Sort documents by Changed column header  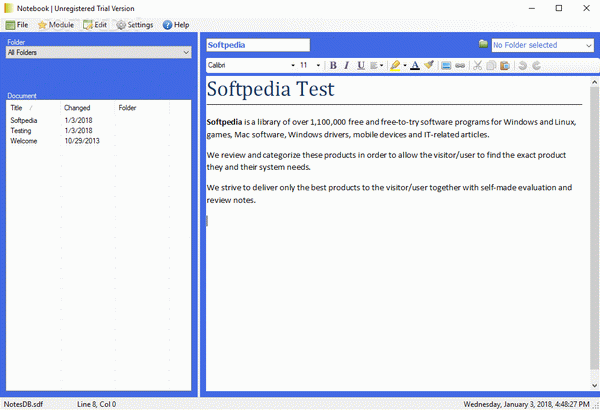tap(87, 108)
